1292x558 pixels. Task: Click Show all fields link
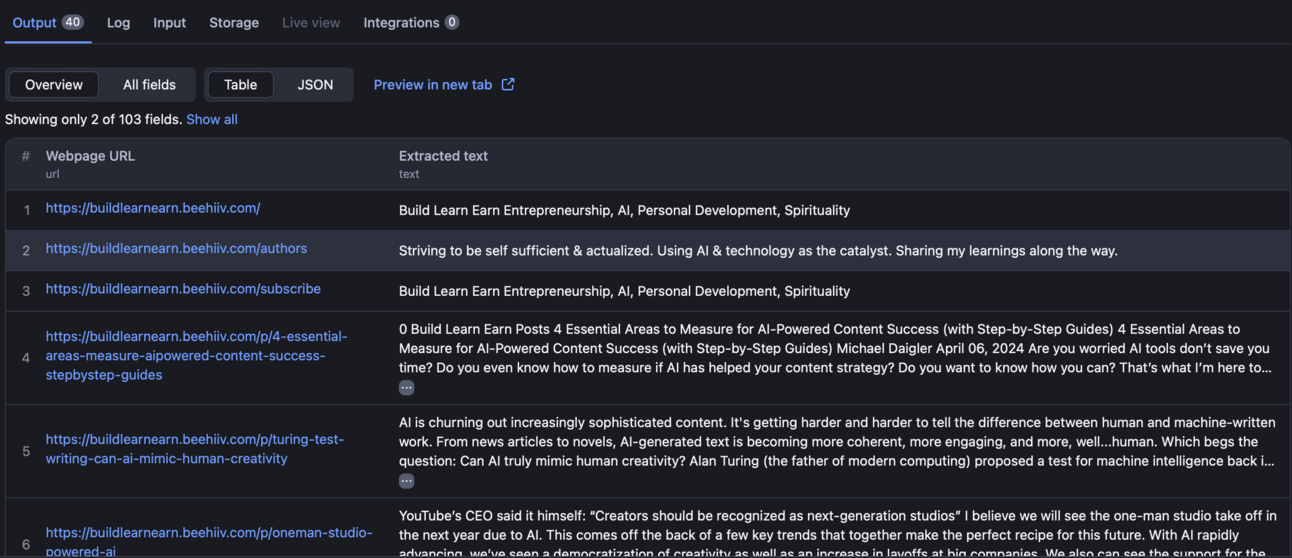click(212, 119)
